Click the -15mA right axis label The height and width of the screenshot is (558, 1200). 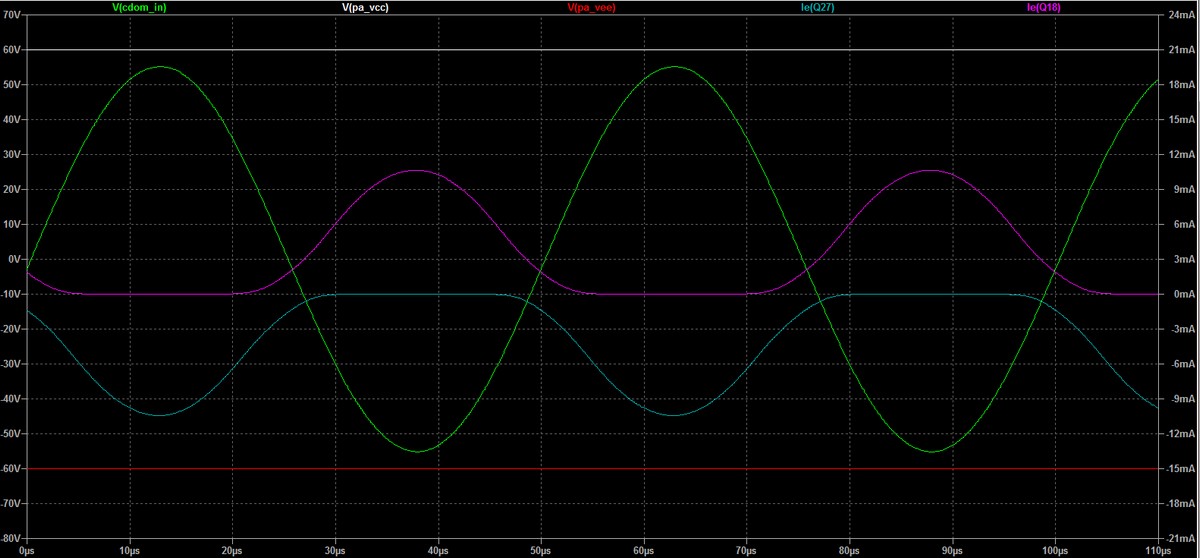[x=1179, y=469]
